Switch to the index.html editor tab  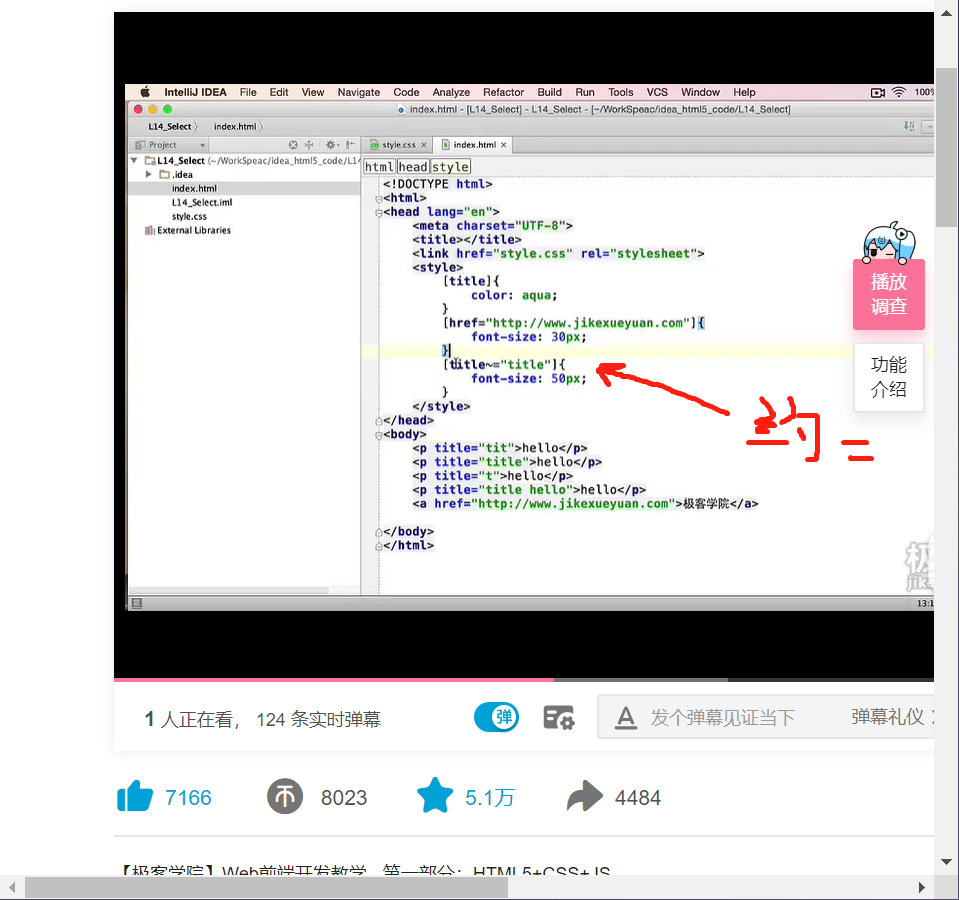[x=474, y=145]
